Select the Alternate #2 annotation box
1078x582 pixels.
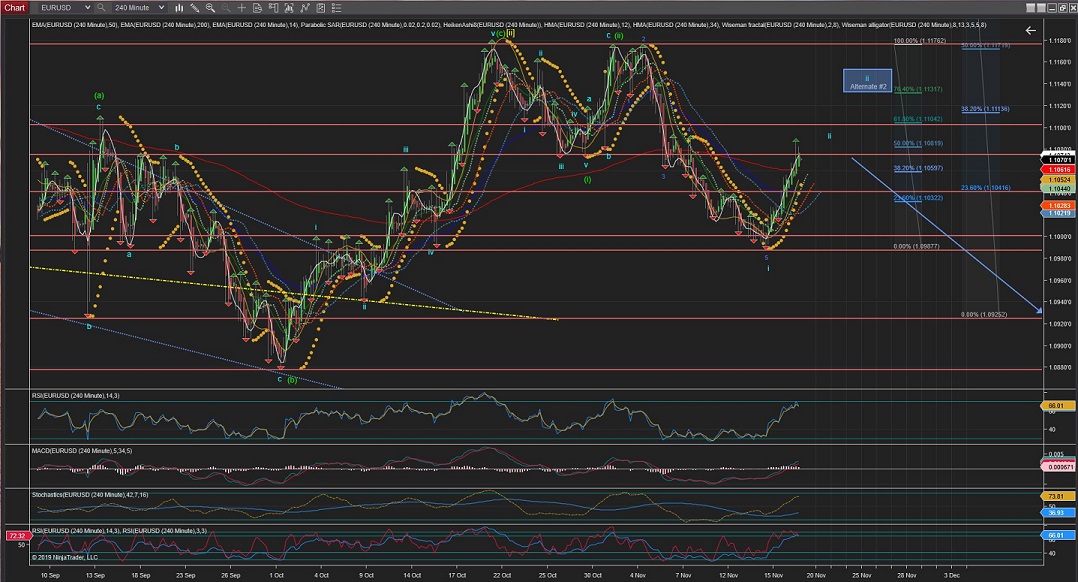point(867,81)
